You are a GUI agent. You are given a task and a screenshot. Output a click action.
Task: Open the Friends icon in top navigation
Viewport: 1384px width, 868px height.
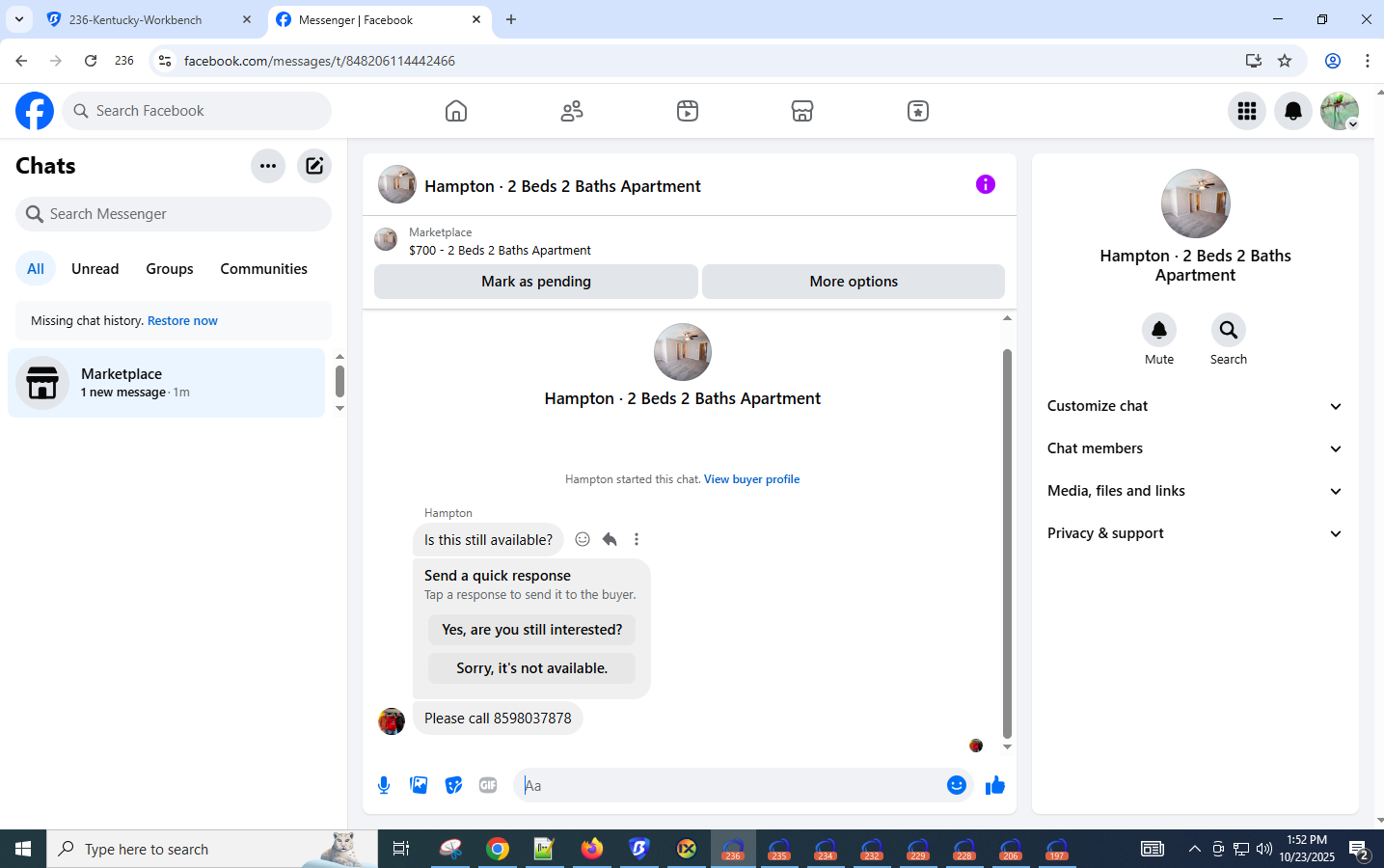point(572,111)
